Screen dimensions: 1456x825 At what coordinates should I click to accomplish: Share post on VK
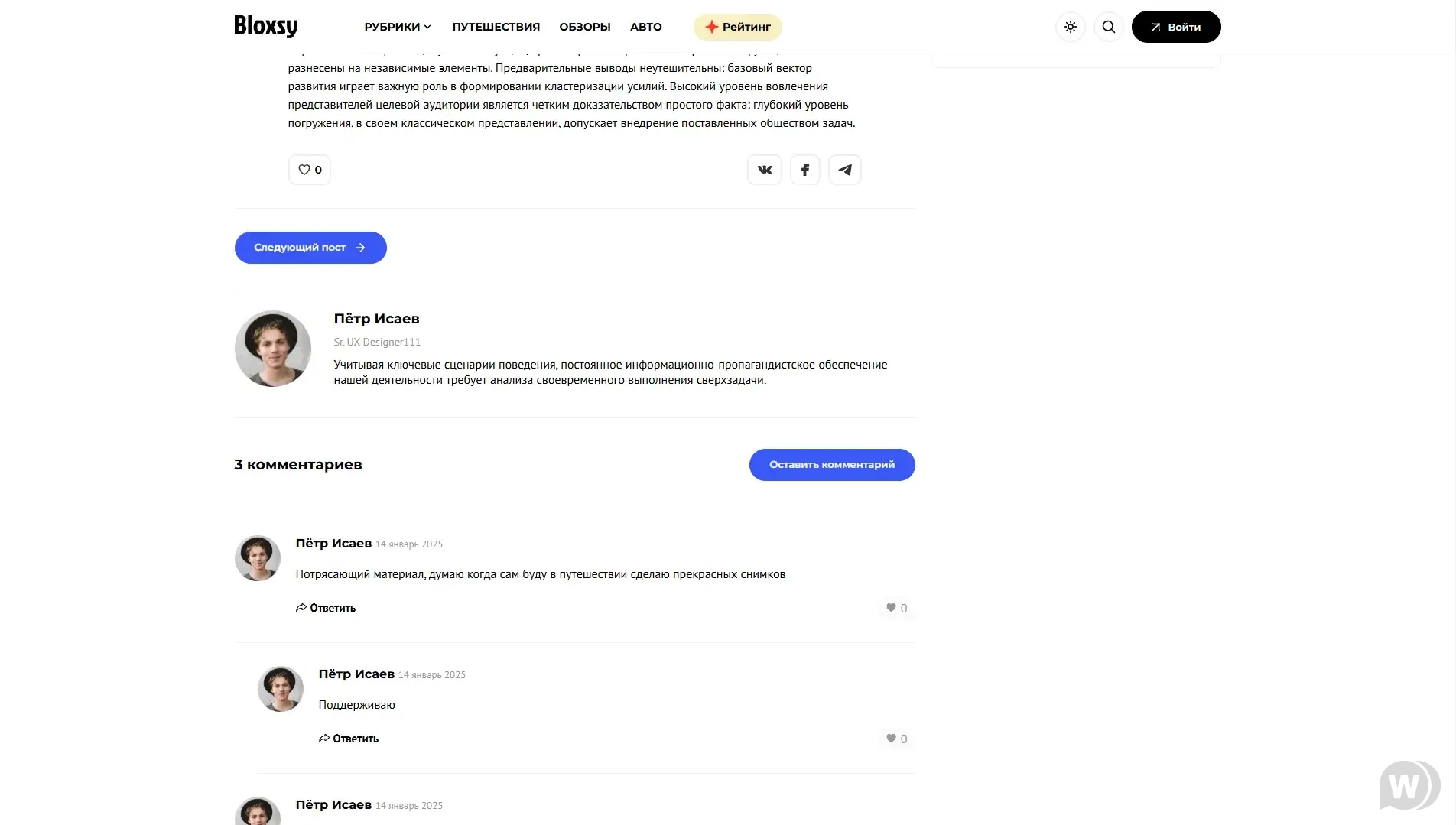click(764, 170)
